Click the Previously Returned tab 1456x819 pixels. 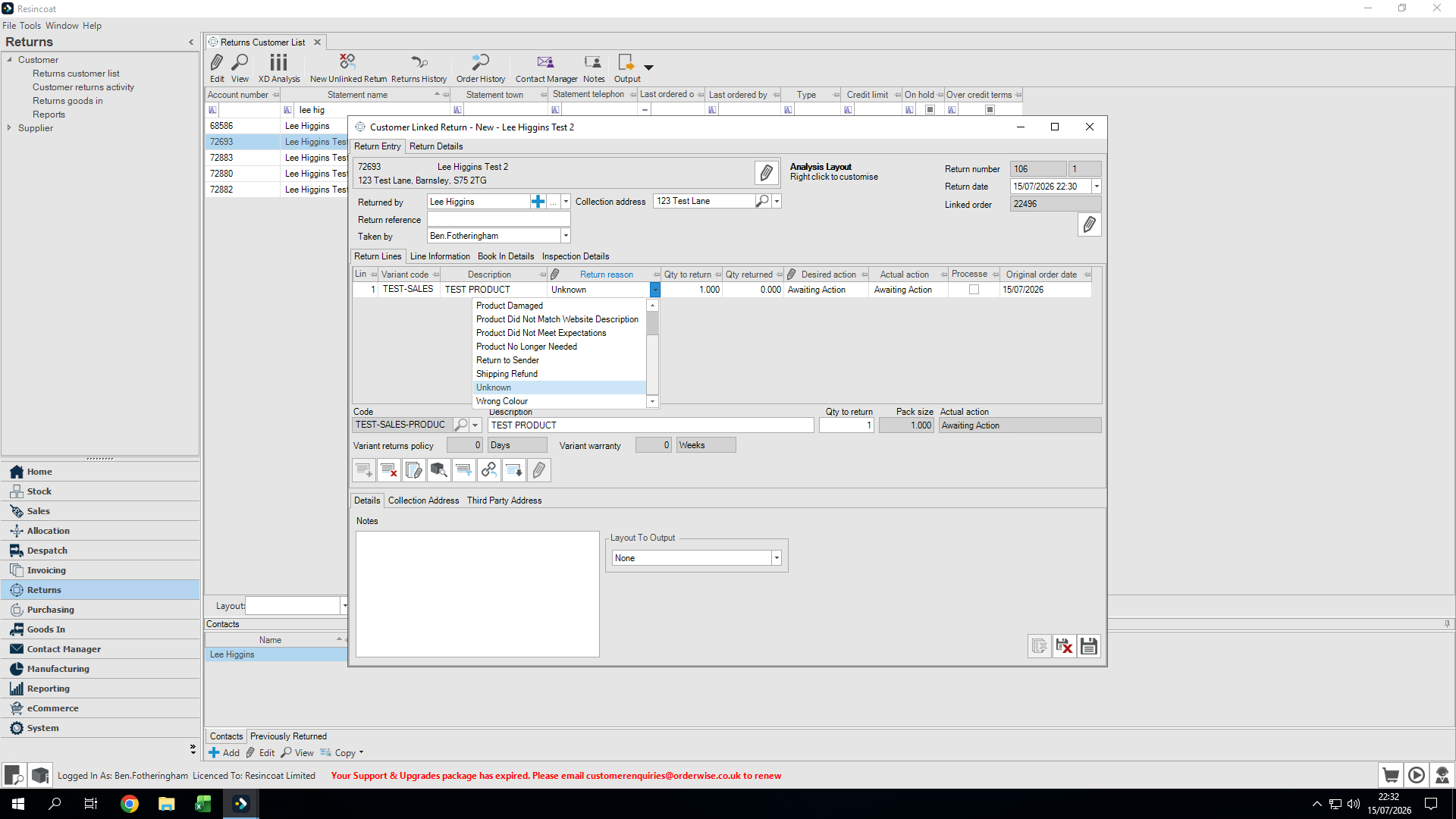point(288,736)
